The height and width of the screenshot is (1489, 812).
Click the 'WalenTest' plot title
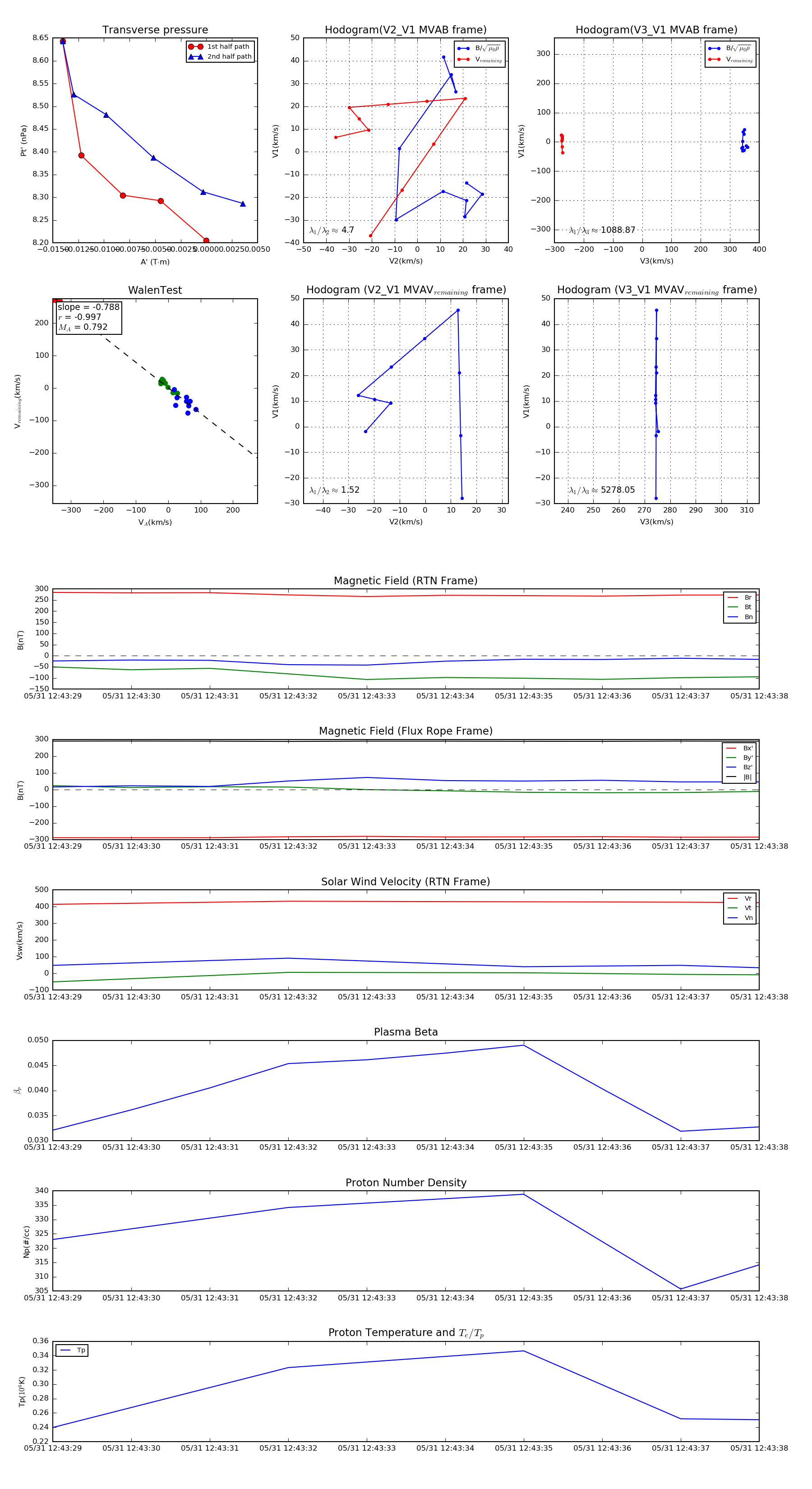click(155, 290)
